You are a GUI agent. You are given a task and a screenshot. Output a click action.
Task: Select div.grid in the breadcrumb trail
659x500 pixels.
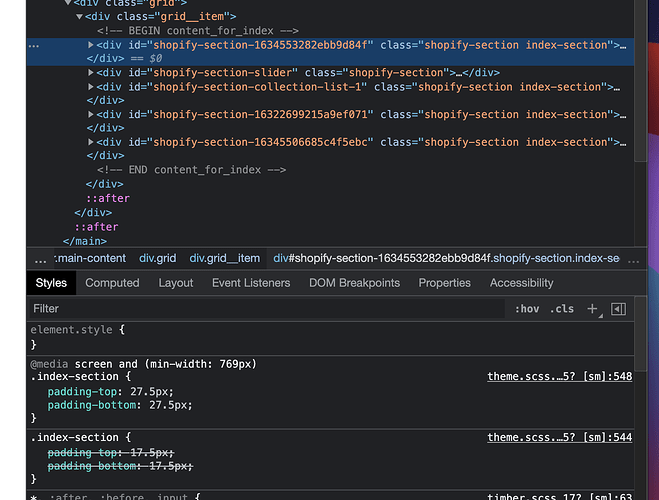pos(157,258)
